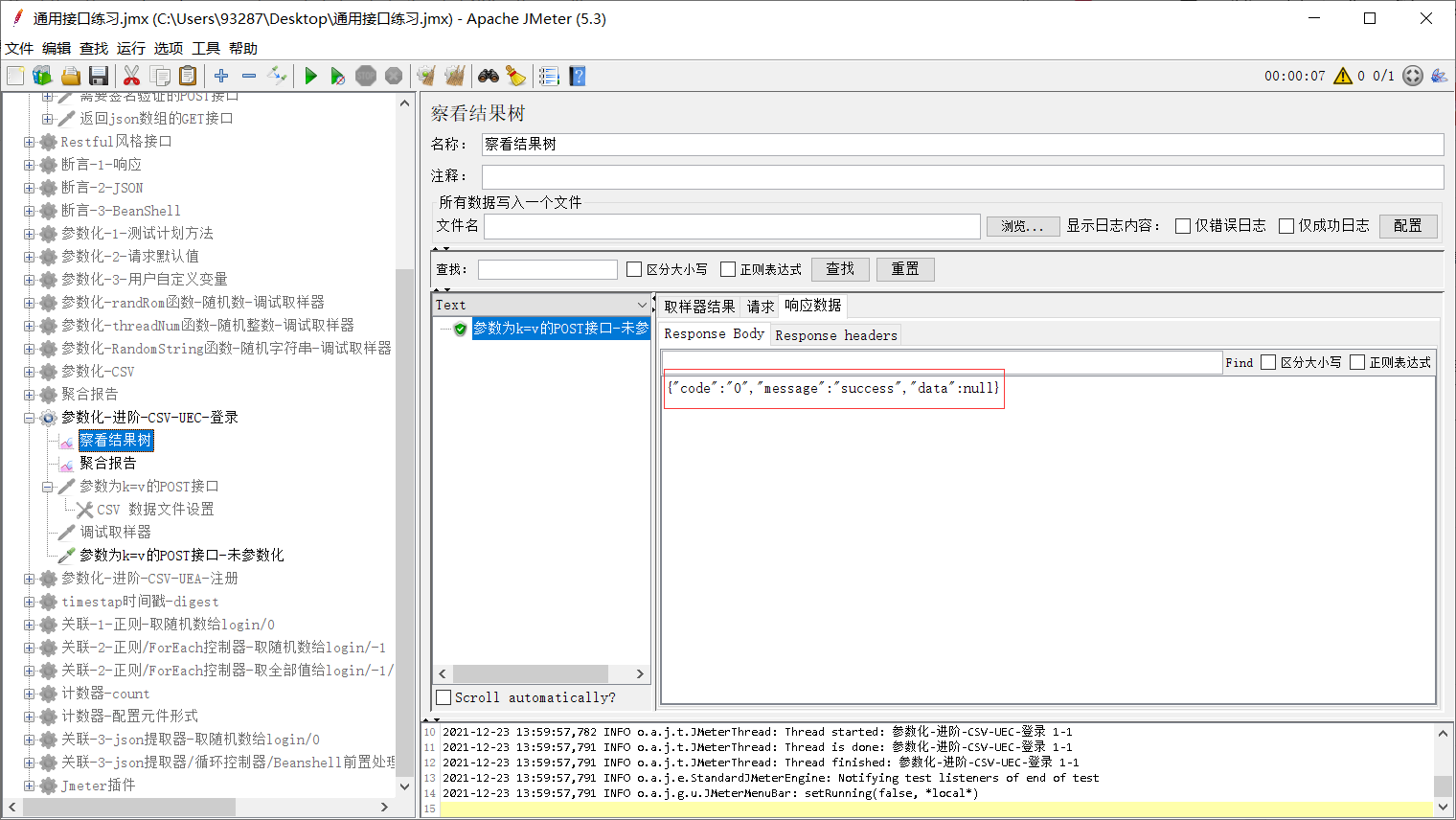Start test with no pauses icon
Image resolution: width=1456 pixels, height=820 pixels.
tap(338, 76)
